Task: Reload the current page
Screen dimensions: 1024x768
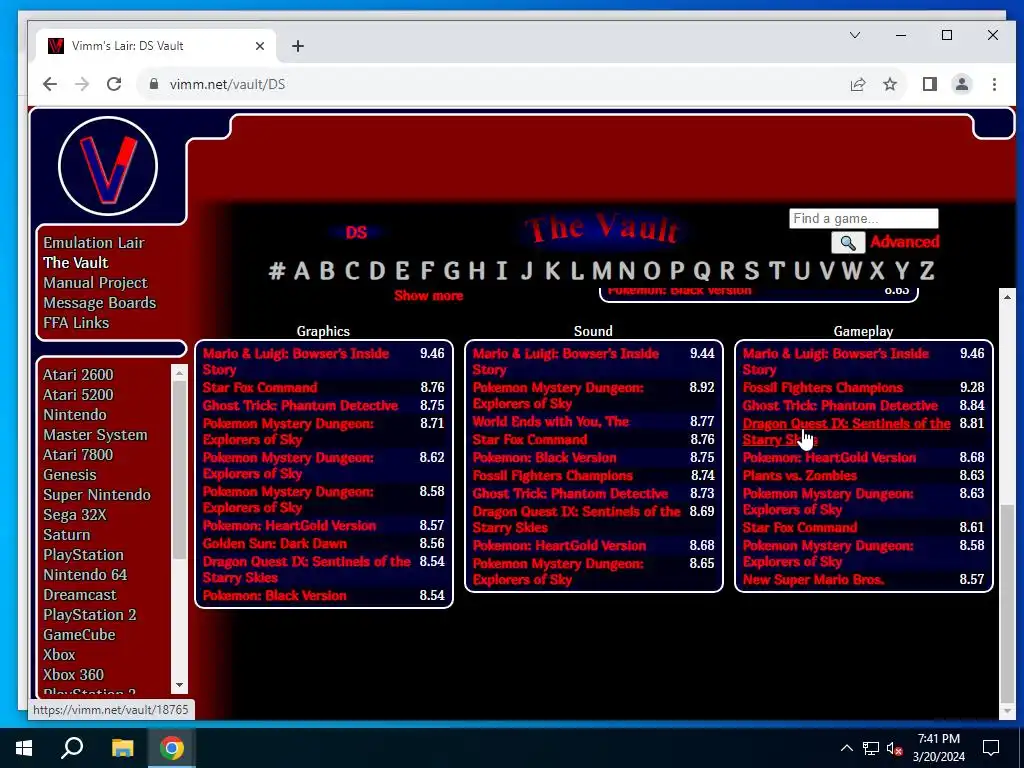Action: (x=114, y=84)
